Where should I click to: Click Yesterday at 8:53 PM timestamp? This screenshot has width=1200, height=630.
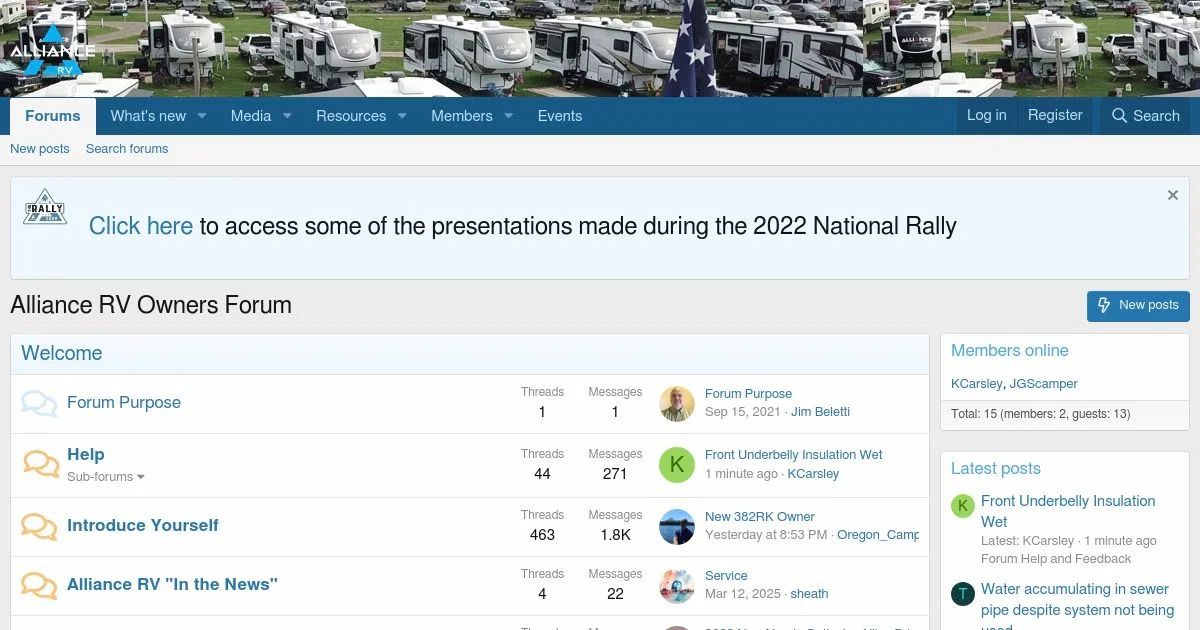coord(766,535)
